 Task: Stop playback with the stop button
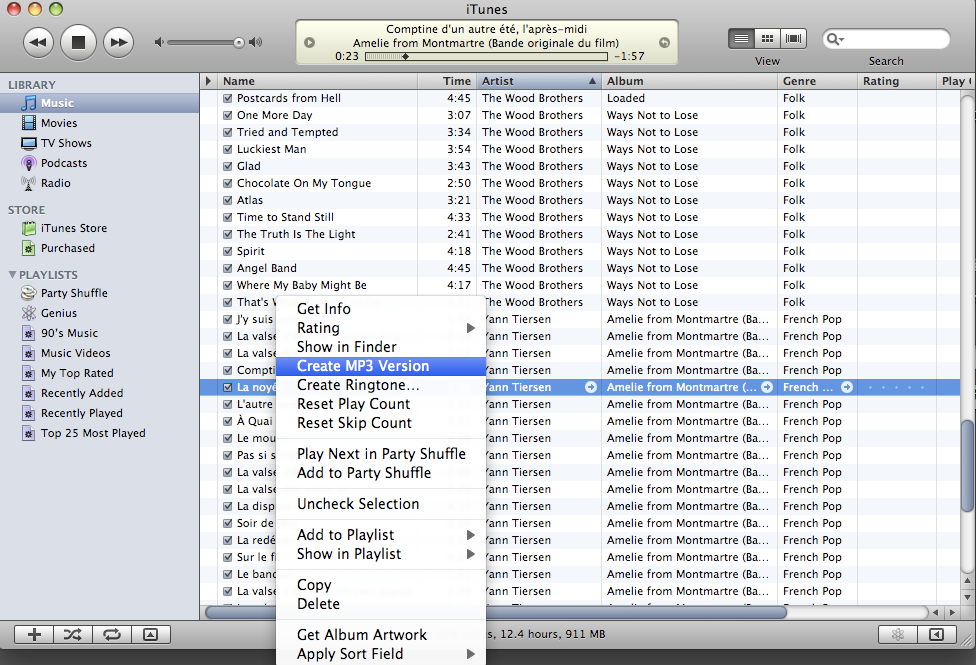(78, 42)
